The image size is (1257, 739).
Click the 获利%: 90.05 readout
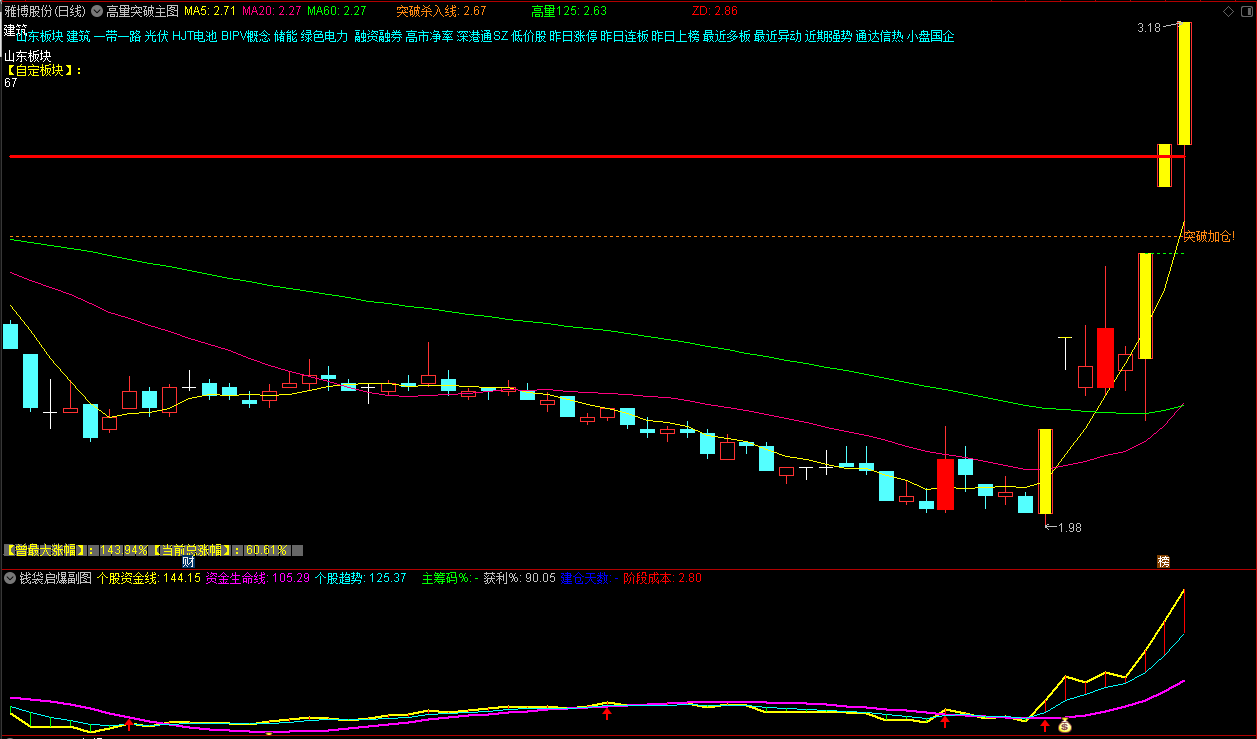point(520,578)
